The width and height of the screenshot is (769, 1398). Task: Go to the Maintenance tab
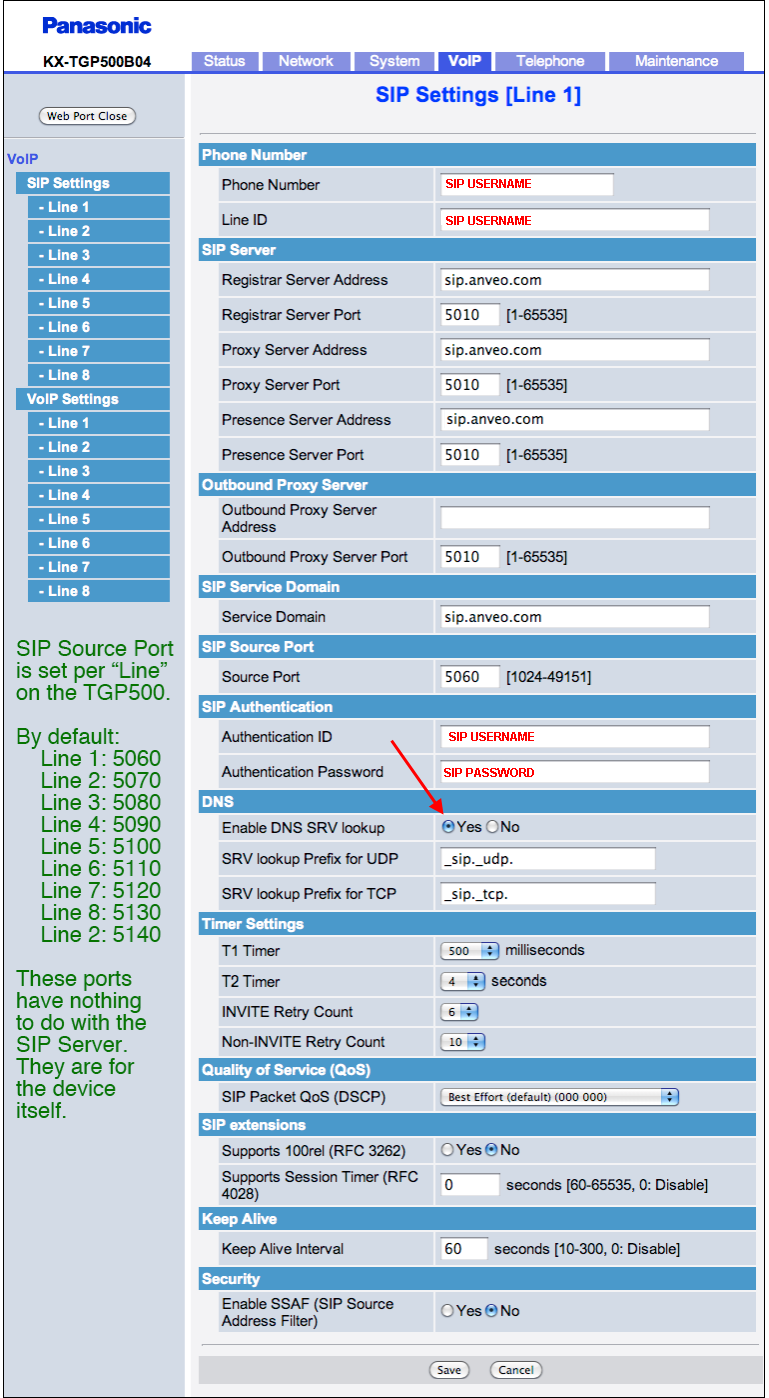(x=676, y=61)
